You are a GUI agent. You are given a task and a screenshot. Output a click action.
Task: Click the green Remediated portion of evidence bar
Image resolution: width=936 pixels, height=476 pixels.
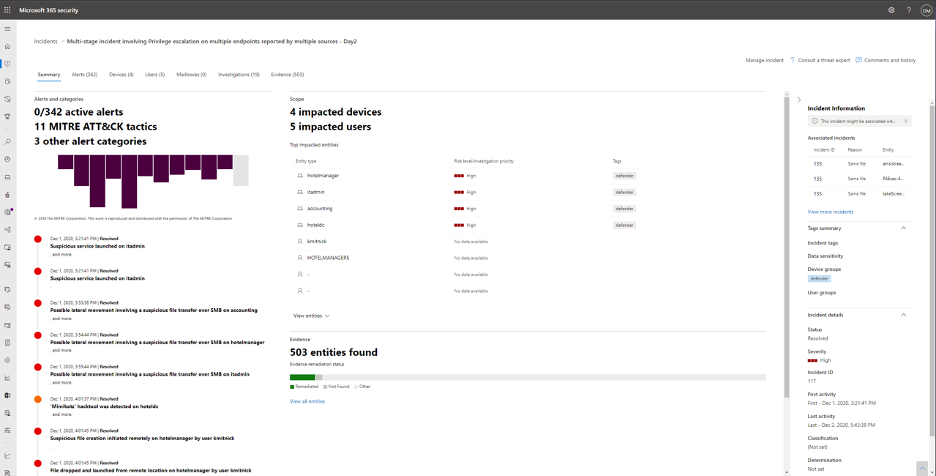tap(302, 377)
